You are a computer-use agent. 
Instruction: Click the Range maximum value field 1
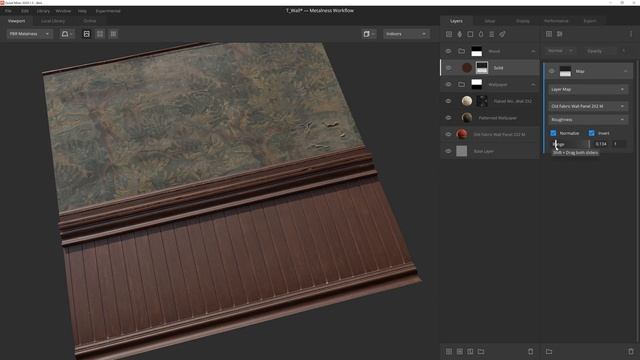tap(618, 144)
